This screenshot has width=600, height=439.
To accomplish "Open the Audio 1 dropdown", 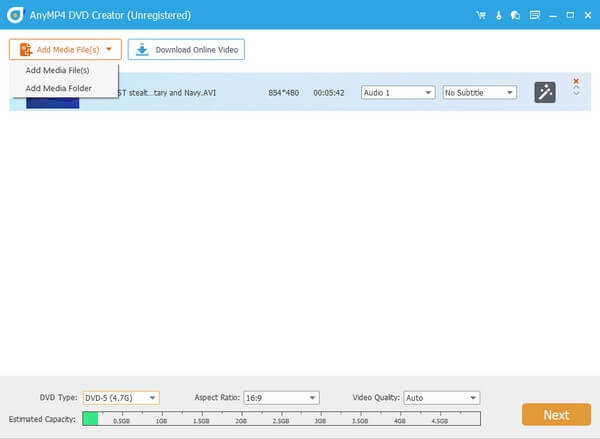I will click(398, 93).
